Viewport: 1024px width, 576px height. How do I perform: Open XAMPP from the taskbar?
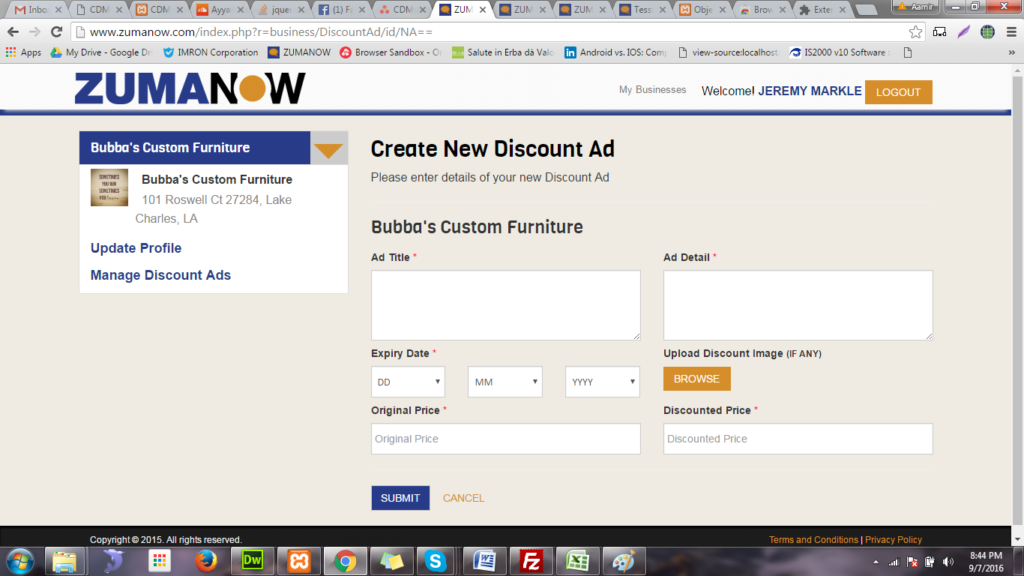click(298, 561)
